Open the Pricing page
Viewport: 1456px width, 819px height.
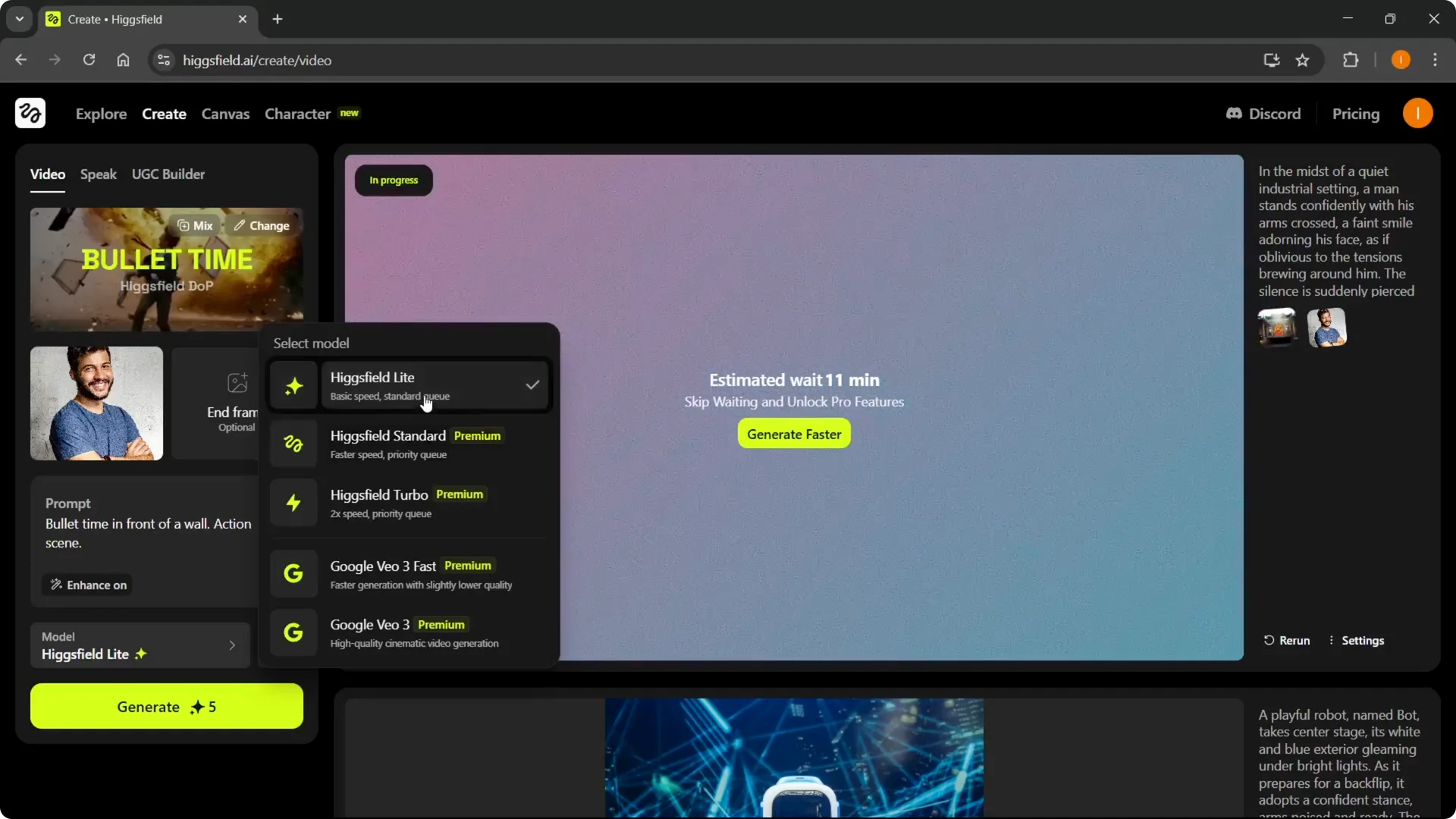click(x=1357, y=114)
